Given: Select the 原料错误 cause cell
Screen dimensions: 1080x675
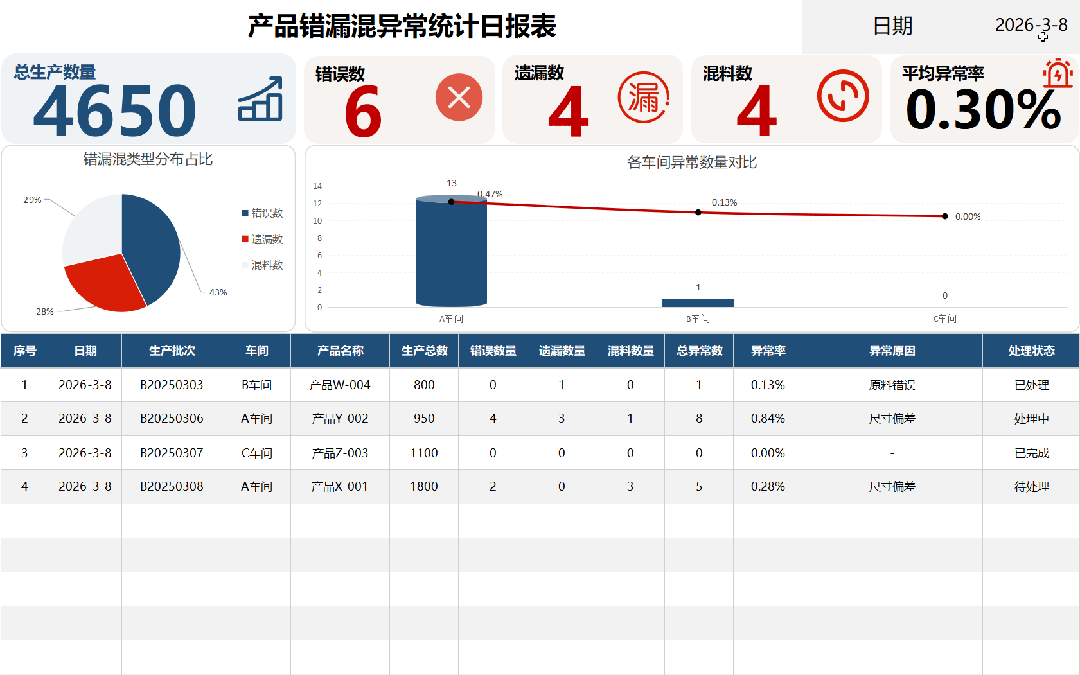Looking at the screenshot, I should (x=892, y=385).
